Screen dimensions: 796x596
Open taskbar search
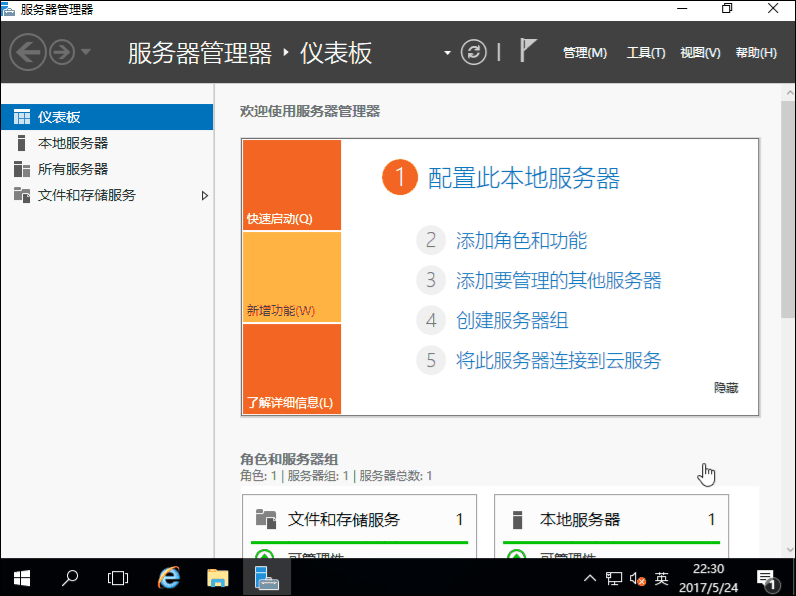pos(70,578)
